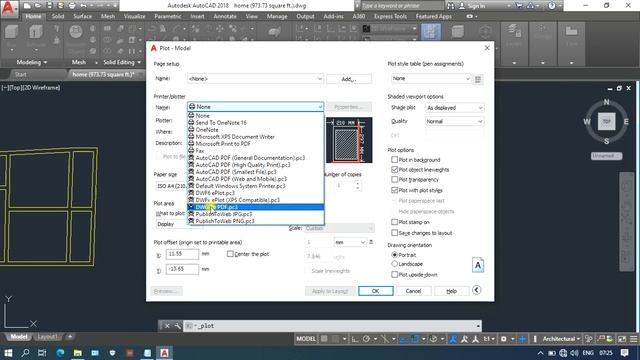This screenshot has height=360, width=640.
Task: Click the Box modeling tool
Action: 11,33
